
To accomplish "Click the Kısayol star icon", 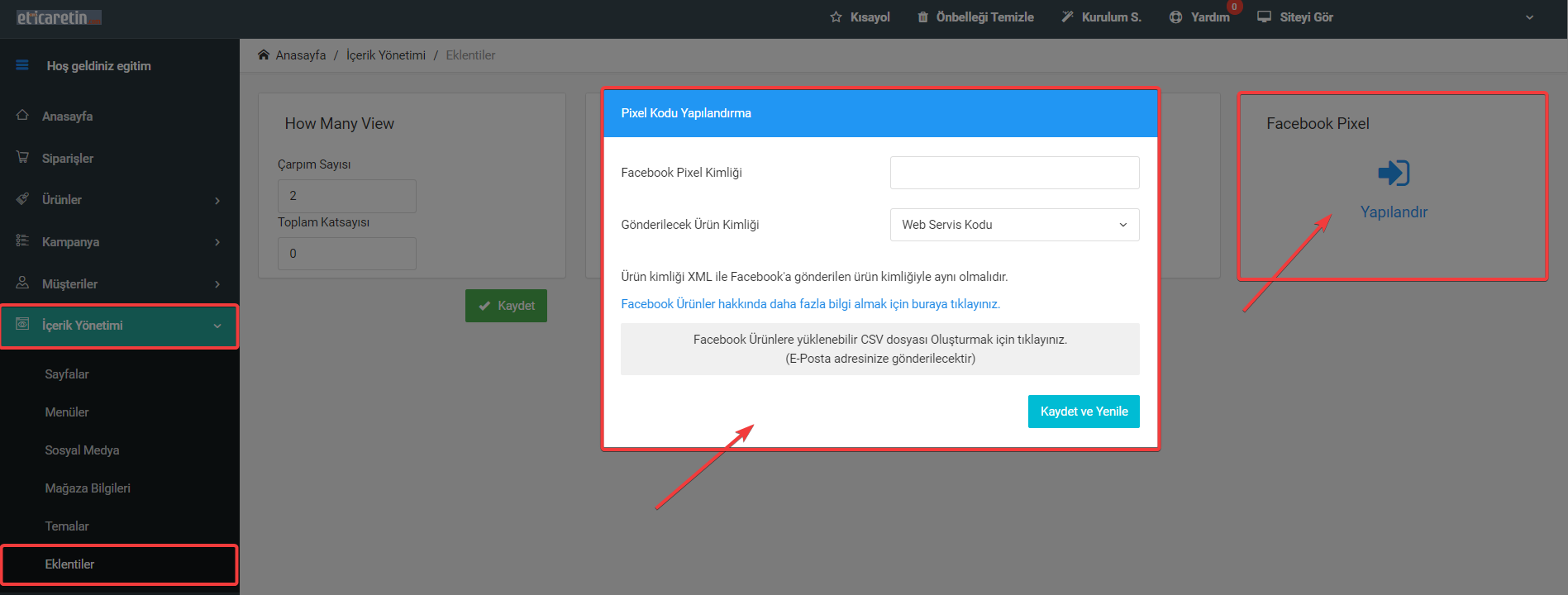I will pyautogui.click(x=836, y=17).
